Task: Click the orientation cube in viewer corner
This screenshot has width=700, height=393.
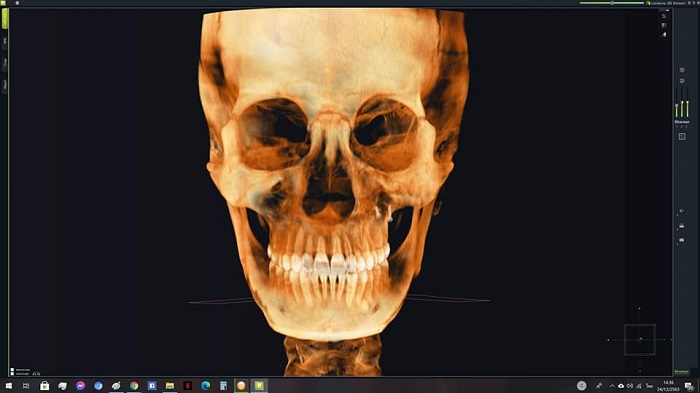Action: click(640, 339)
